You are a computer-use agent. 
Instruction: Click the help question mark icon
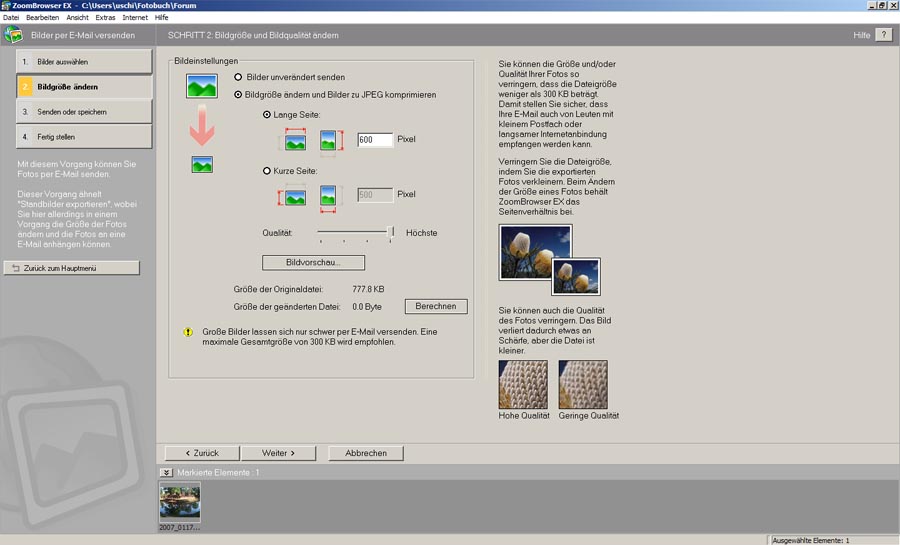(883, 35)
